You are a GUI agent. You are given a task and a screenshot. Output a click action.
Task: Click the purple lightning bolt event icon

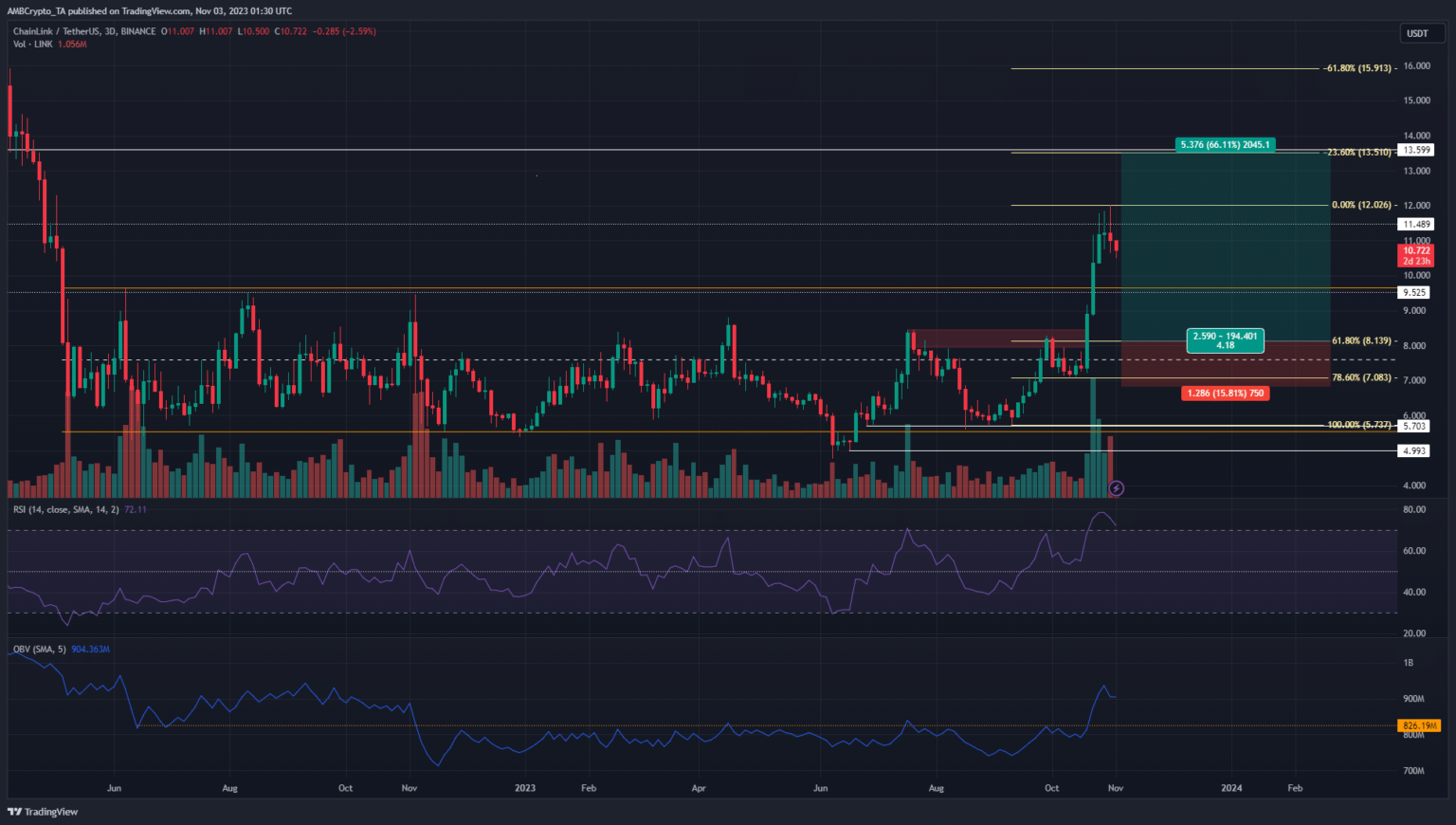pyautogui.click(x=1117, y=488)
